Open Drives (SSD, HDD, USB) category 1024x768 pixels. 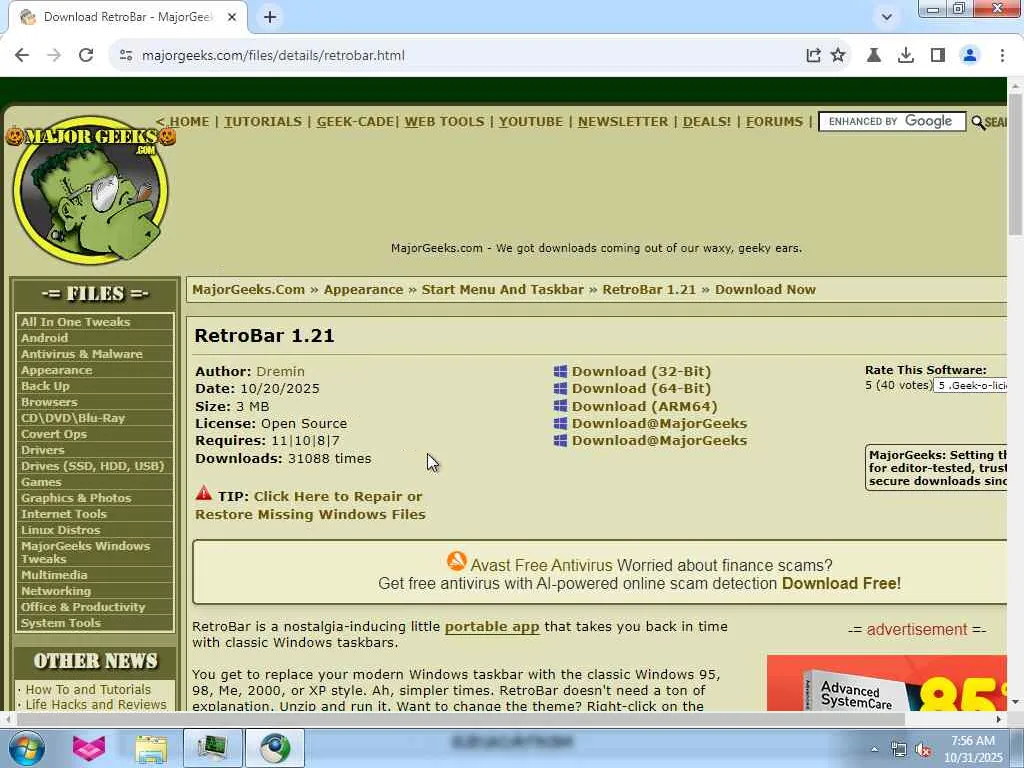click(x=95, y=466)
